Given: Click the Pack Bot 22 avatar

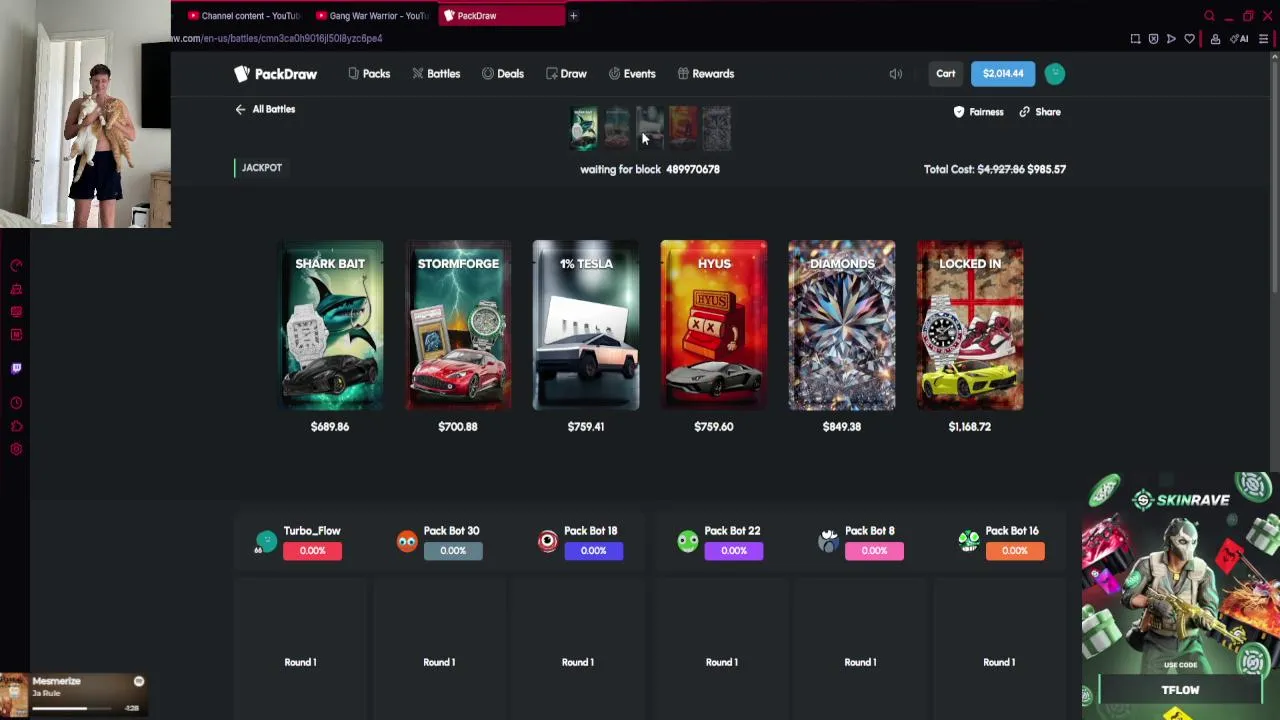Looking at the screenshot, I should 688,541.
